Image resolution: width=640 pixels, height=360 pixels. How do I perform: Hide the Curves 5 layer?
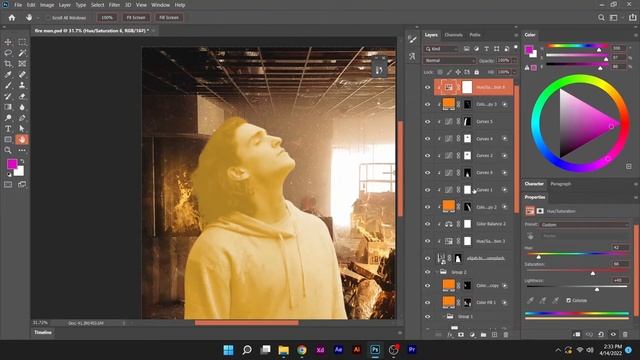click(427, 122)
